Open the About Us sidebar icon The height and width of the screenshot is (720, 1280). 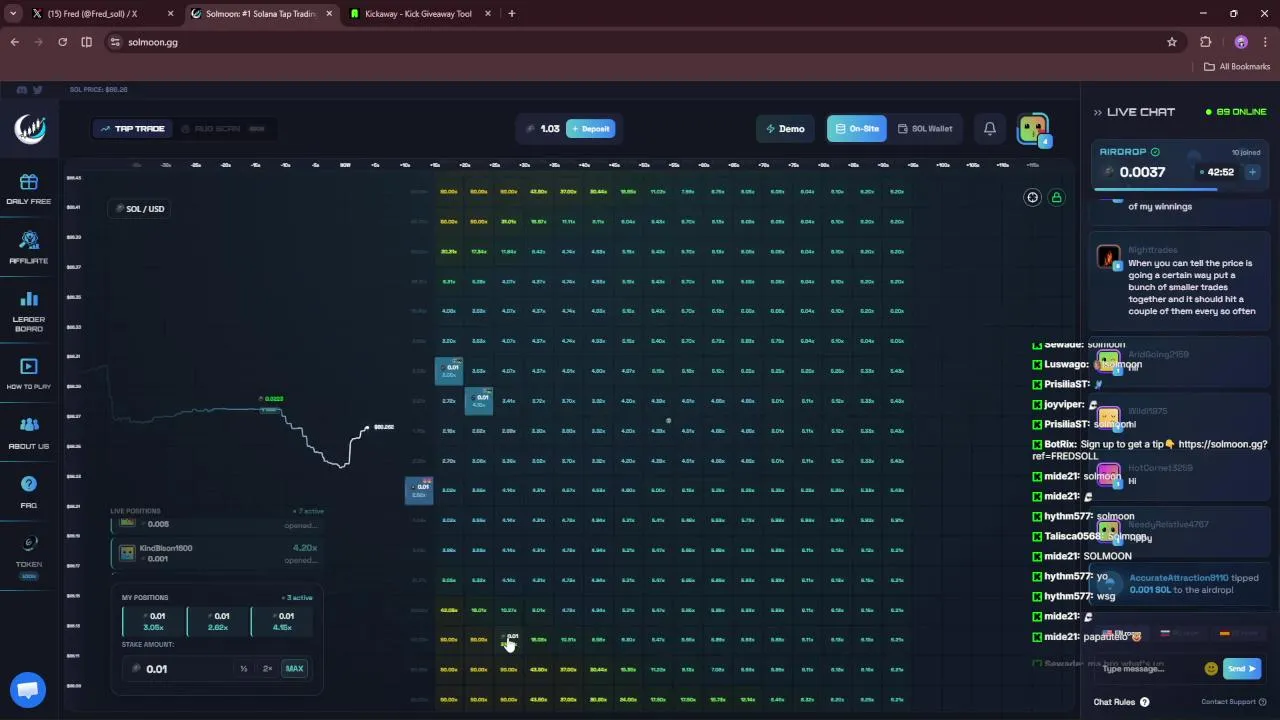click(29, 425)
